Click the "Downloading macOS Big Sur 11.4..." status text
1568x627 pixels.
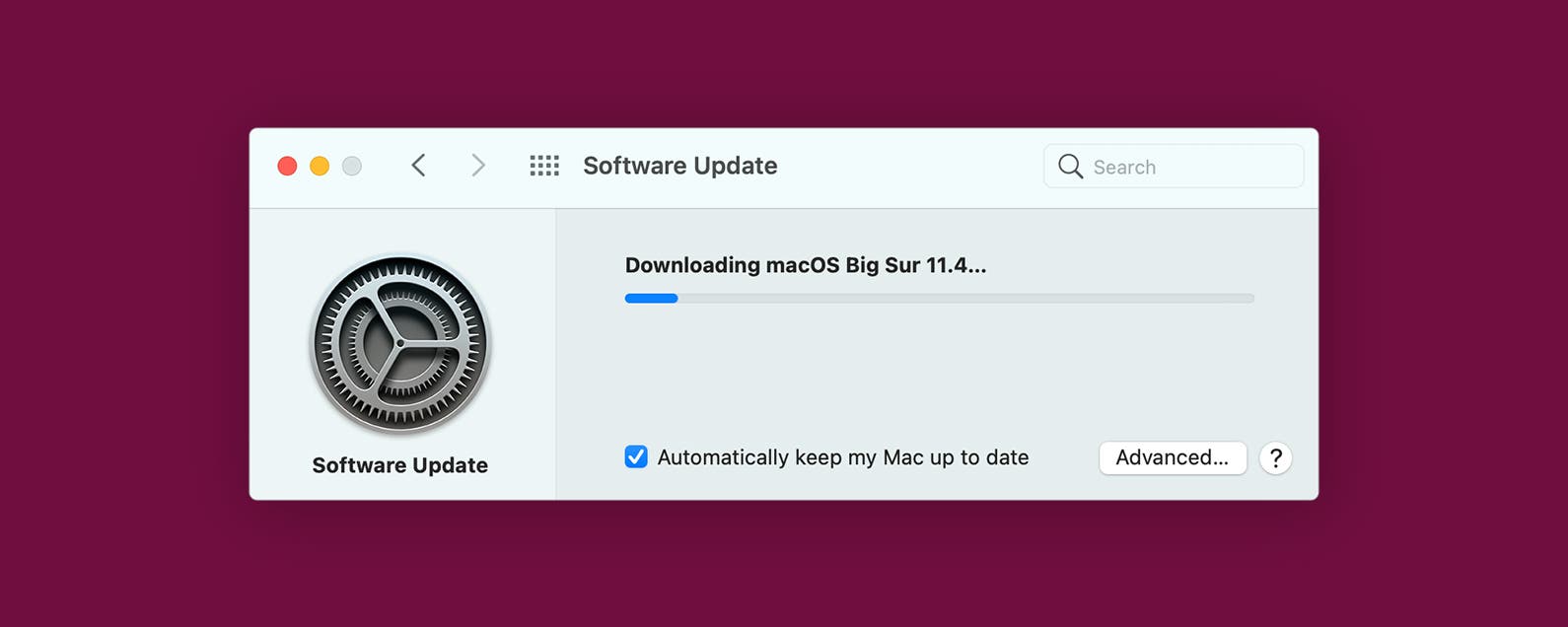806,265
